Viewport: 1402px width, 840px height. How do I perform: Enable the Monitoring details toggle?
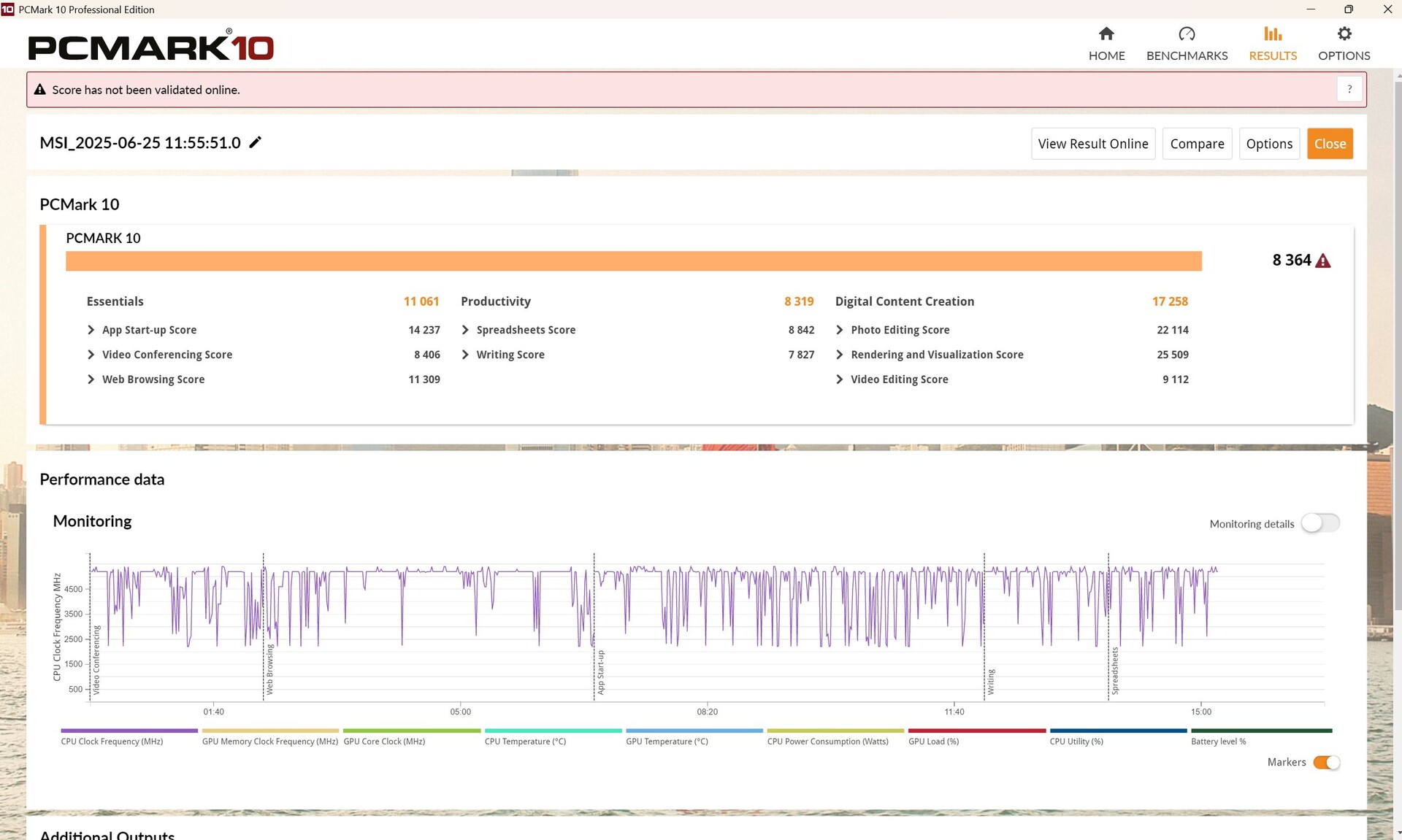(1320, 523)
